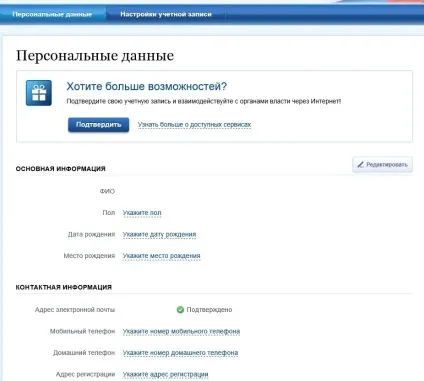Click the Персональные данные page heading

(95, 56)
